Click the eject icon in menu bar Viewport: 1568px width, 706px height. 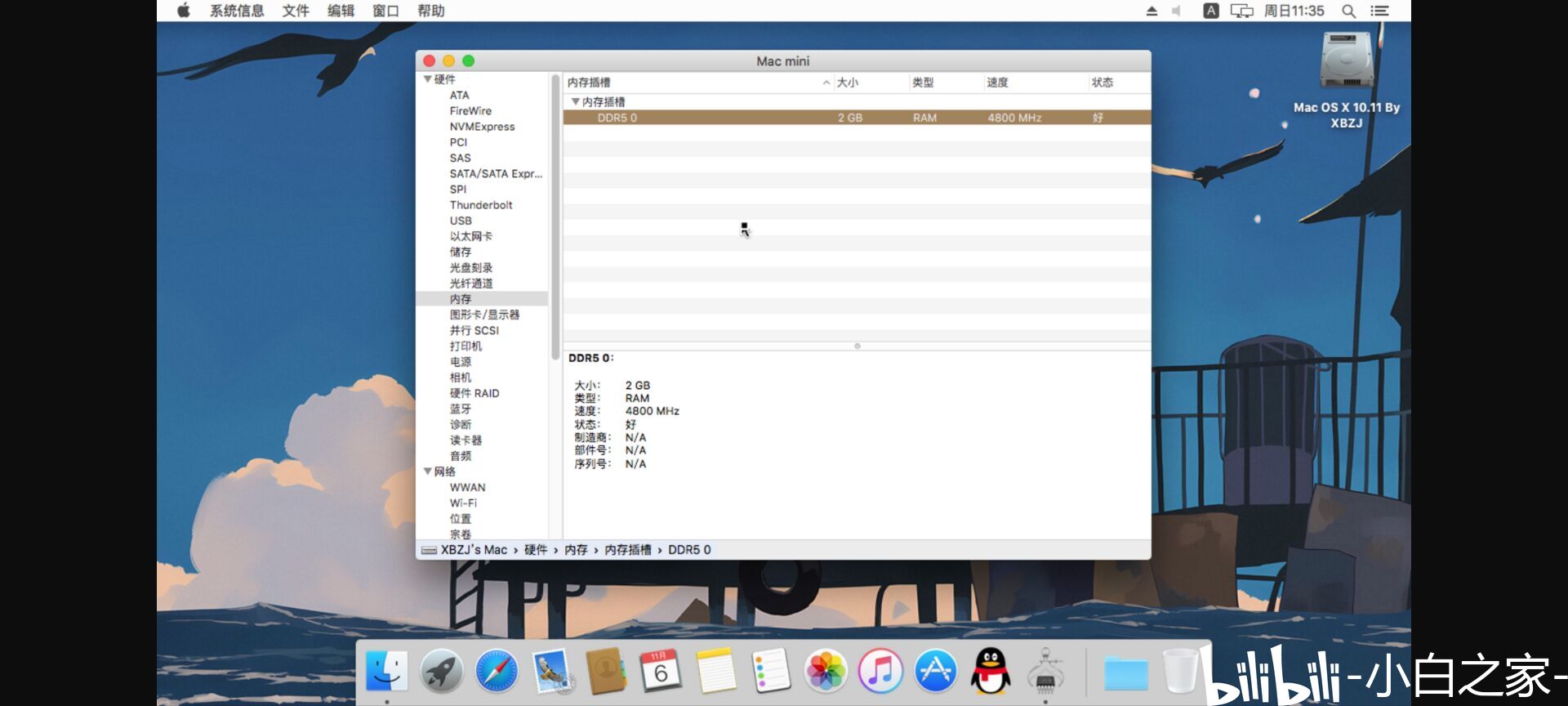[1151, 11]
